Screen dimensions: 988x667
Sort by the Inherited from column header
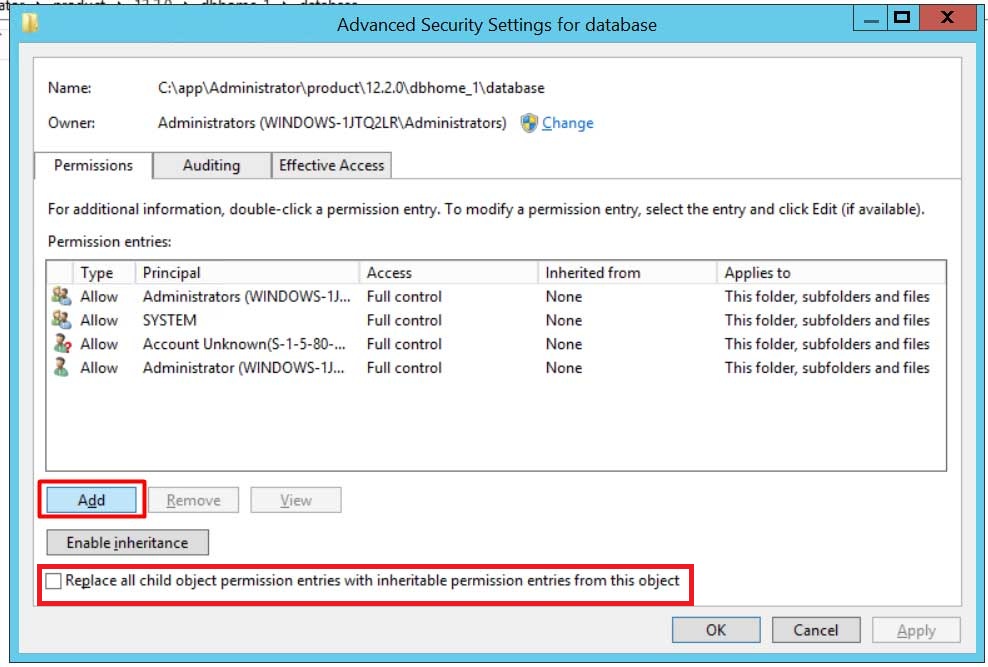pyautogui.click(x=627, y=273)
